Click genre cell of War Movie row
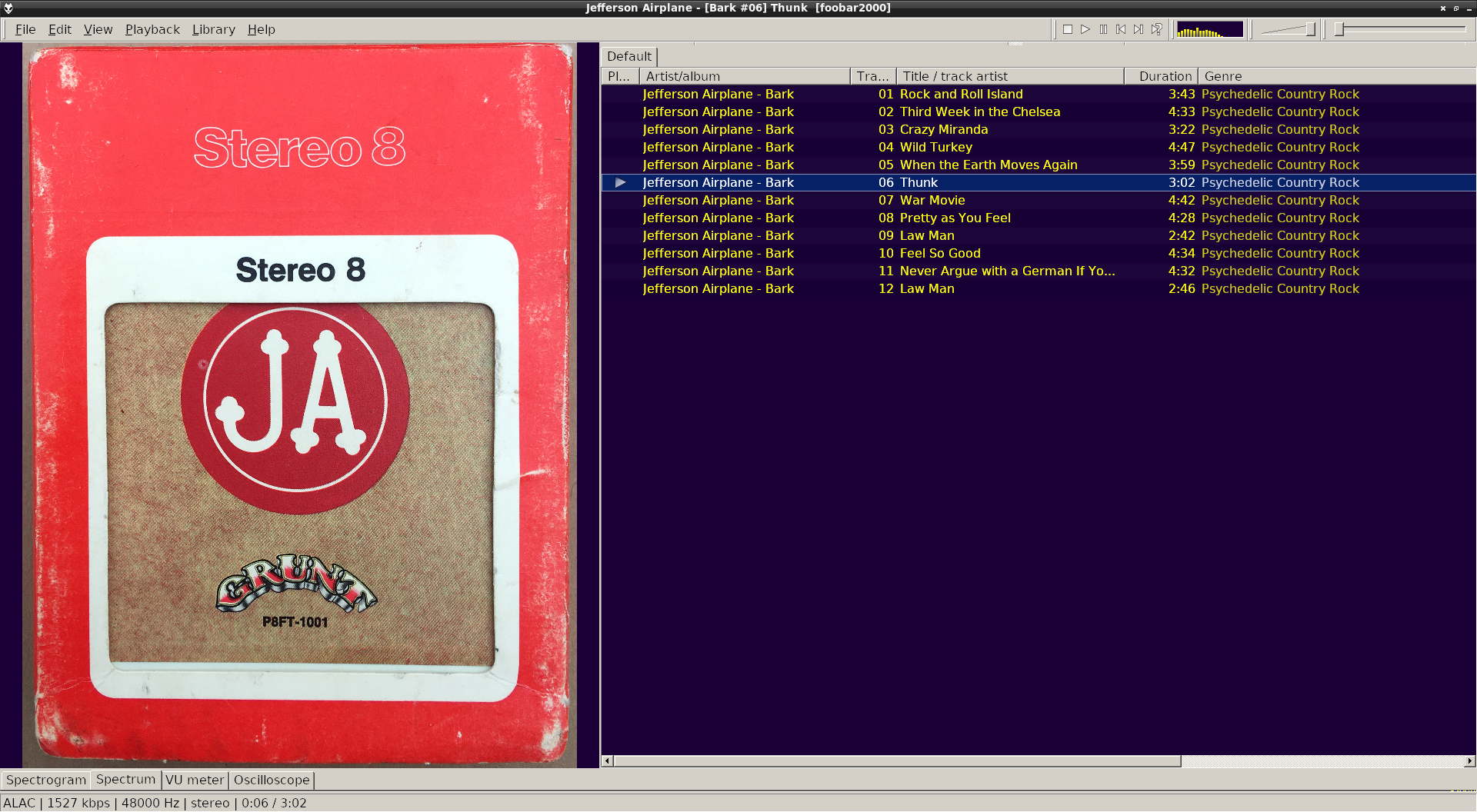Screen dimensions: 1477x812 [1280, 200]
